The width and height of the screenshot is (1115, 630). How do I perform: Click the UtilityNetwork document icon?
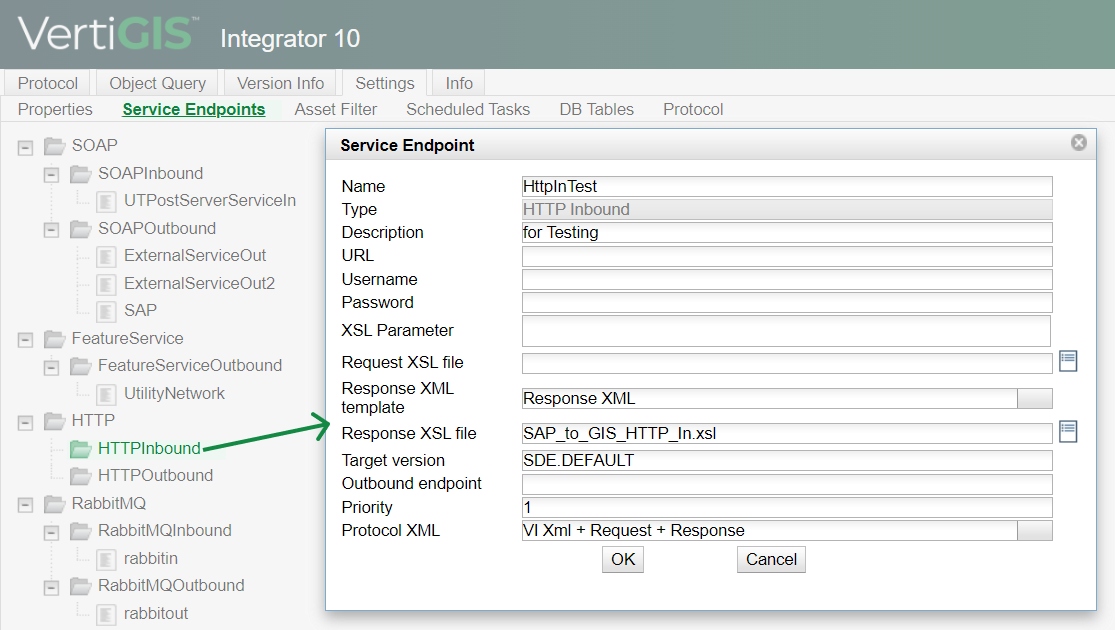[x=106, y=395]
